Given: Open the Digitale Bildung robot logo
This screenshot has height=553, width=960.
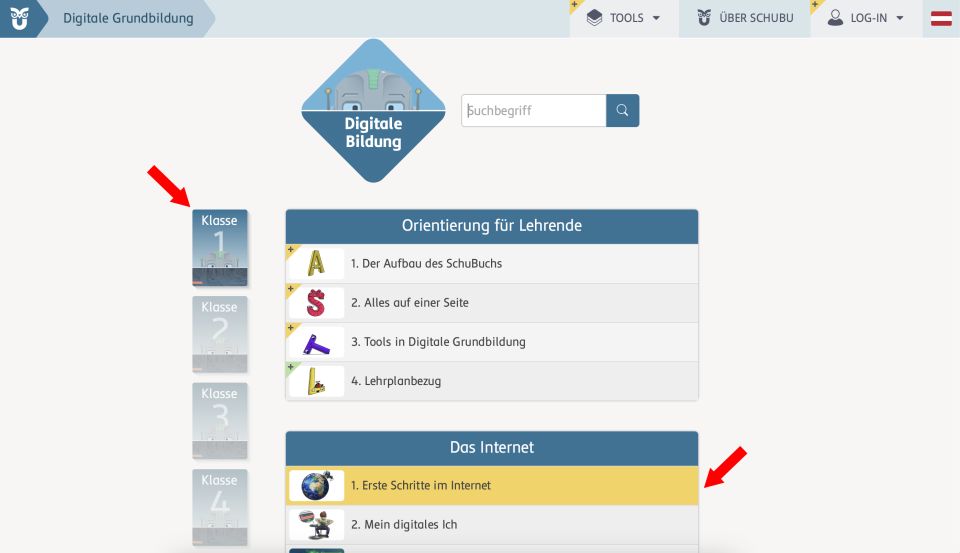Looking at the screenshot, I should (x=373, y=111).
